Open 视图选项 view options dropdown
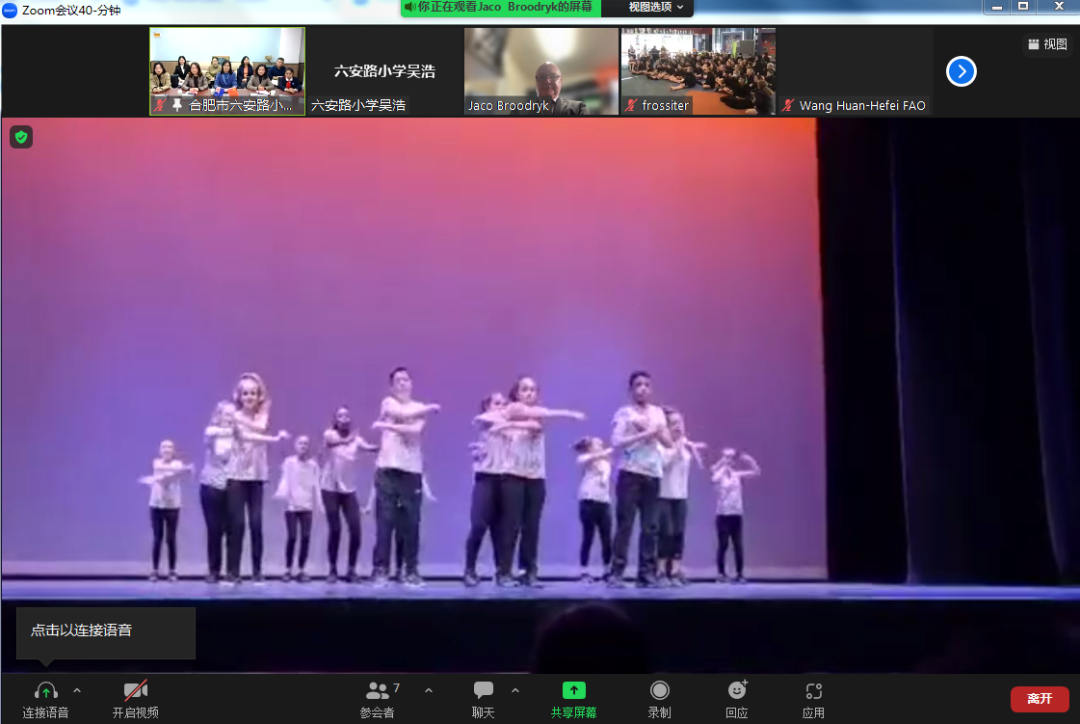The width and height of the screenshot is (1080, 724). pyautogui.click(x=655, y=8)
